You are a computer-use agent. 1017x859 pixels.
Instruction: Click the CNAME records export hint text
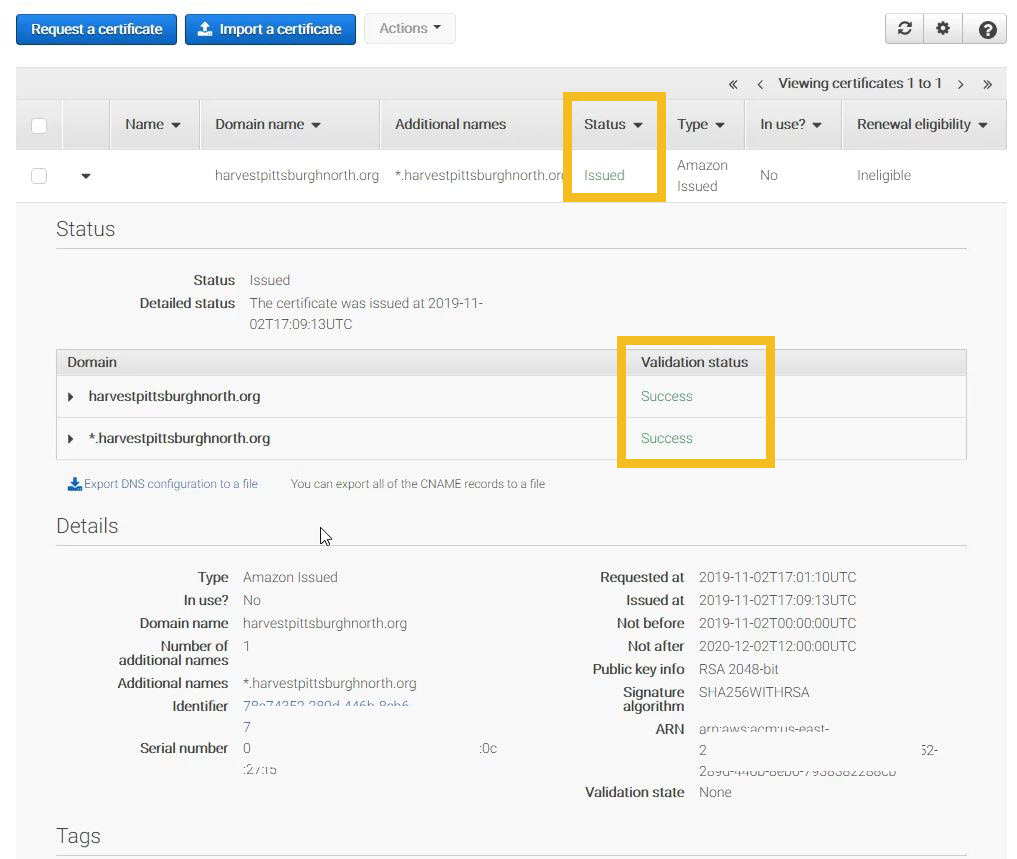(x=418, y=484)
